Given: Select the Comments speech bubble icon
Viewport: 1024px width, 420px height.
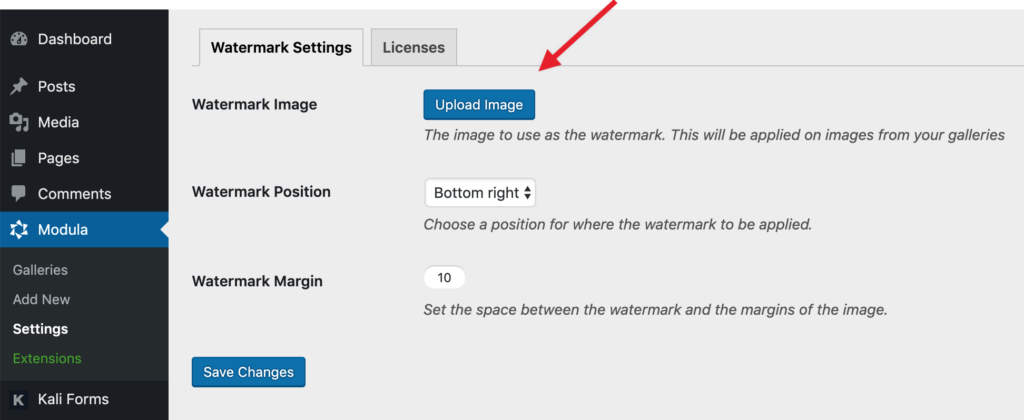Looking at the screenshot, I should (x=19, y=194).
